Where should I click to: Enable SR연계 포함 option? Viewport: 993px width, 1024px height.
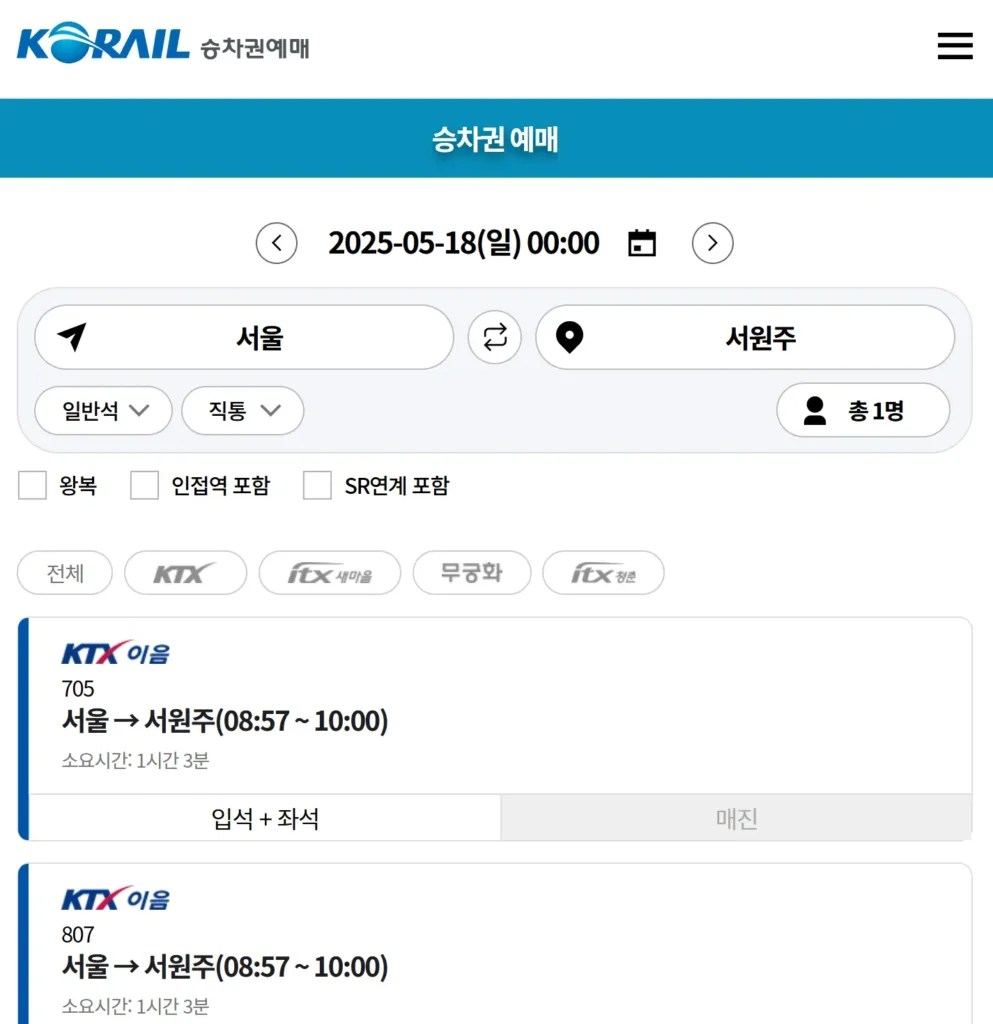pos(317,485)
